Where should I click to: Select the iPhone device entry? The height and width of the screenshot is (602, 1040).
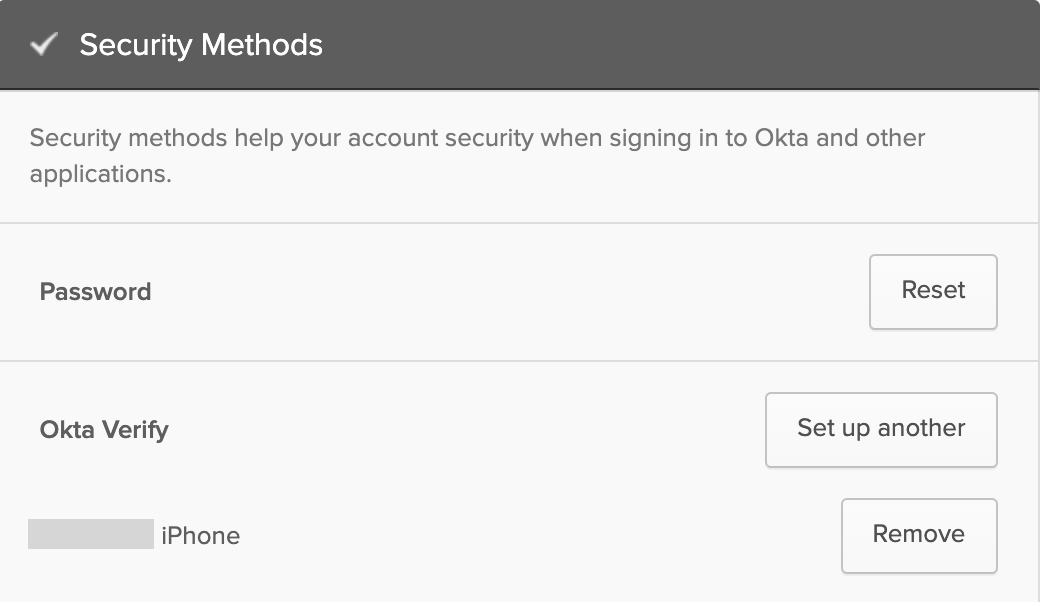pyautogui.click(x=135, y=536)
